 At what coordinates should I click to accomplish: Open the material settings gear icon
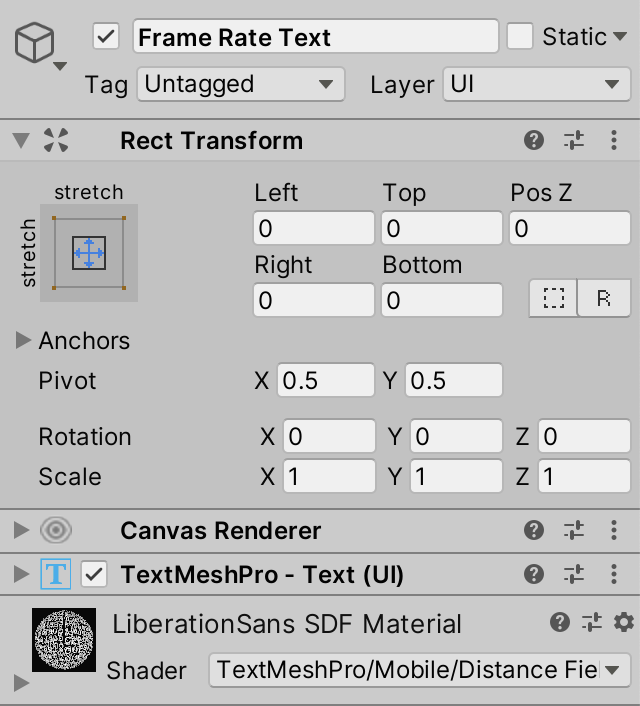point(624,623)
